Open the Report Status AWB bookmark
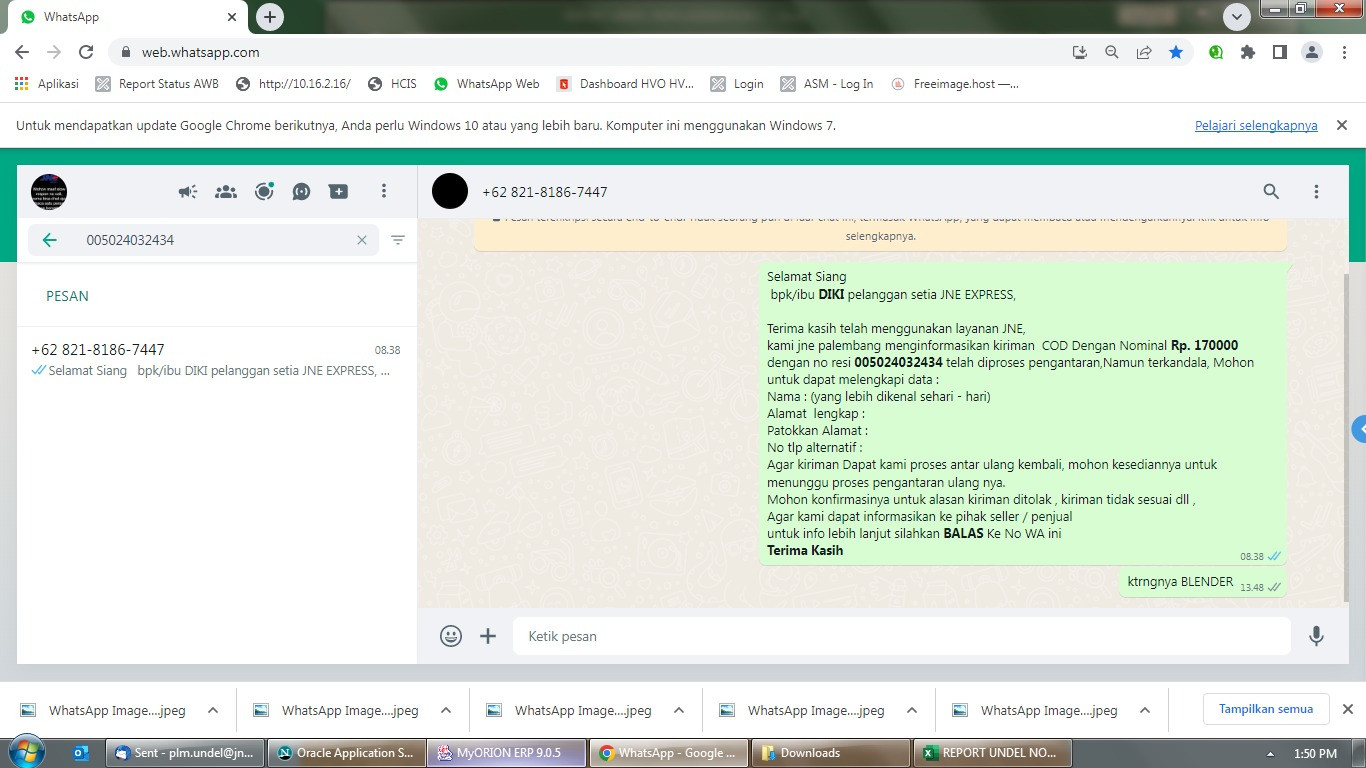This screenshot has width=1366, height=768. (x=157, y=84)
